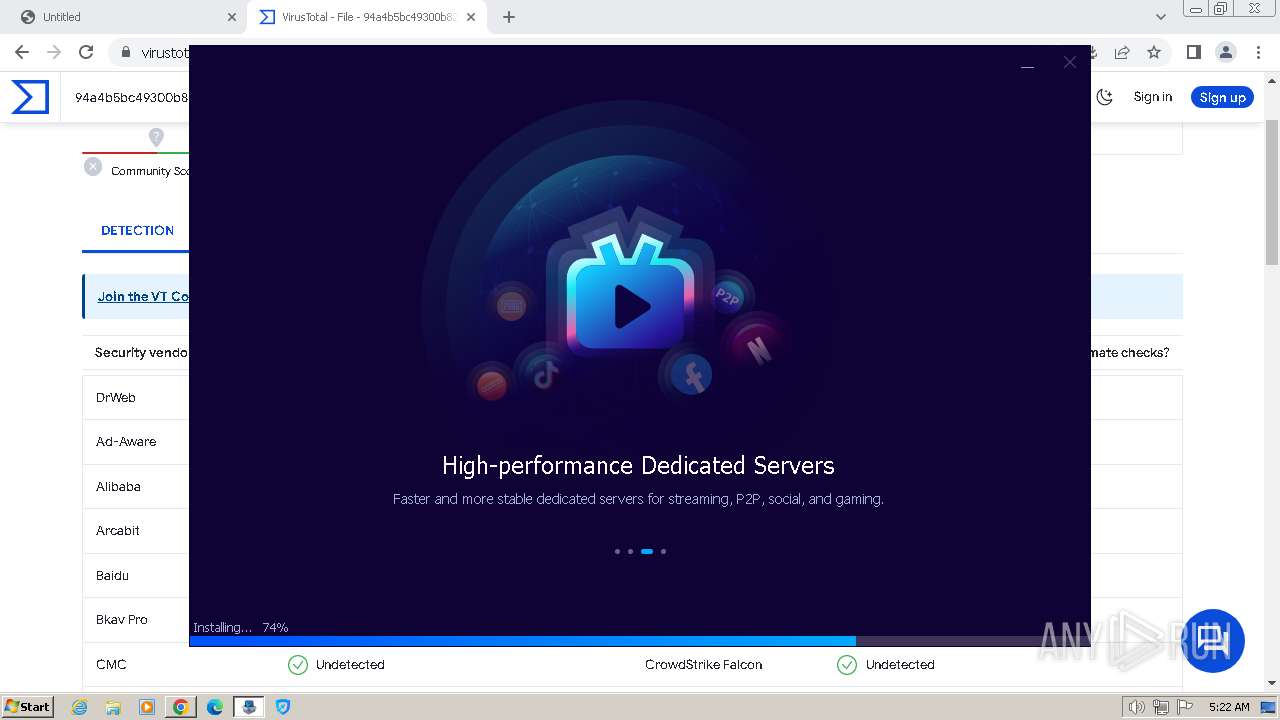Bookmark this page with the star icon
Viewport: 1280px width, 720px height.
(x=1154, y=52)
